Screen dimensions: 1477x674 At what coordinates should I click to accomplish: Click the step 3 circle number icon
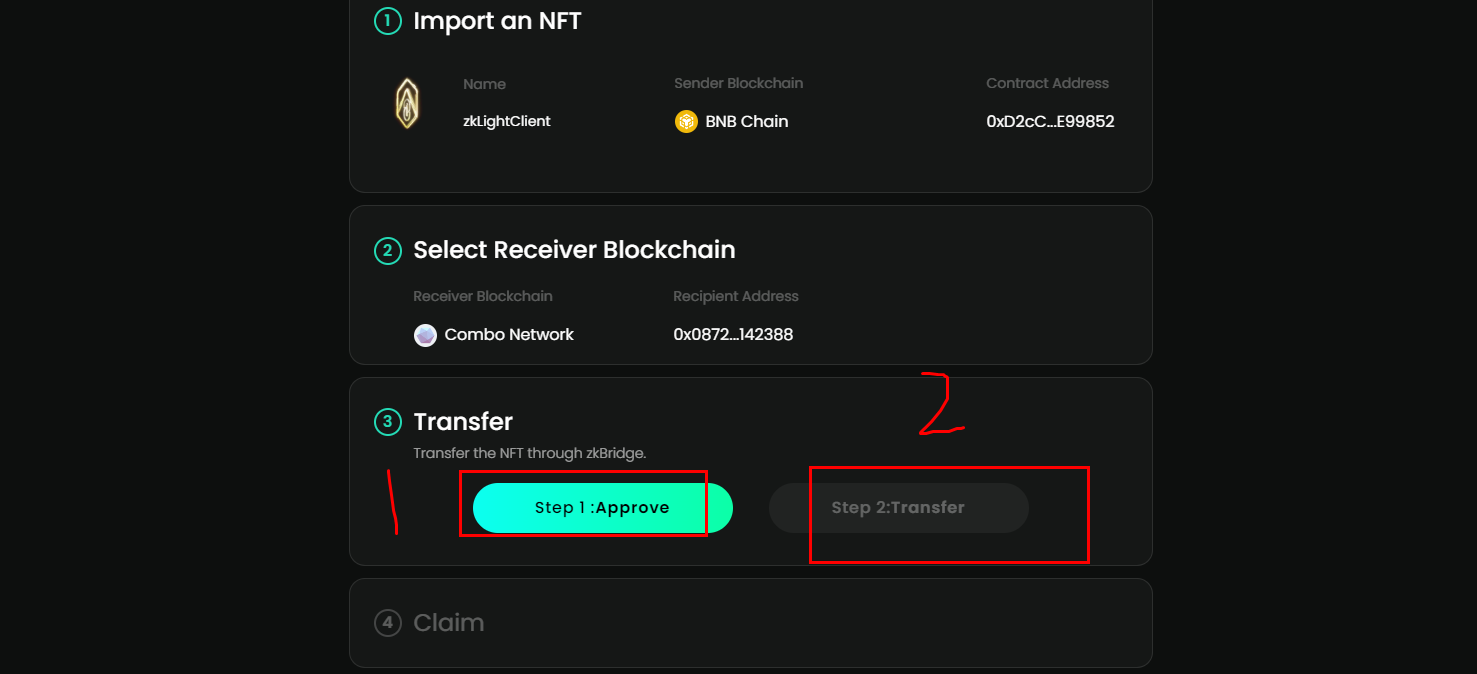(387, 422)
